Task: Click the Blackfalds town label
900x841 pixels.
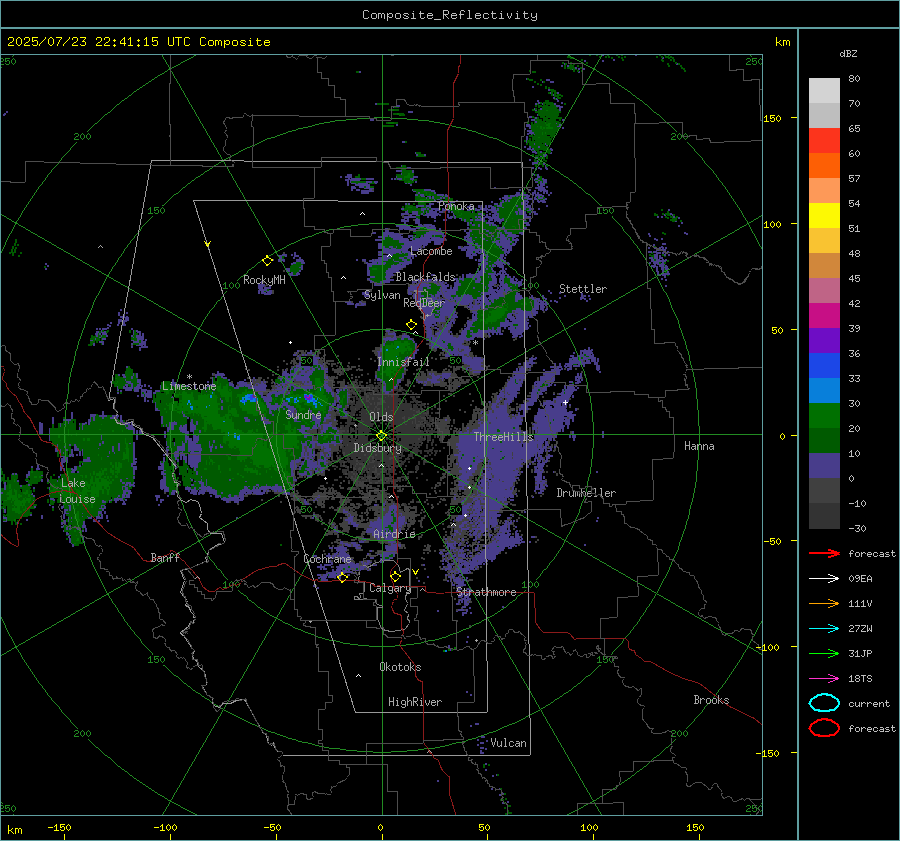Action: click(425, 277)
